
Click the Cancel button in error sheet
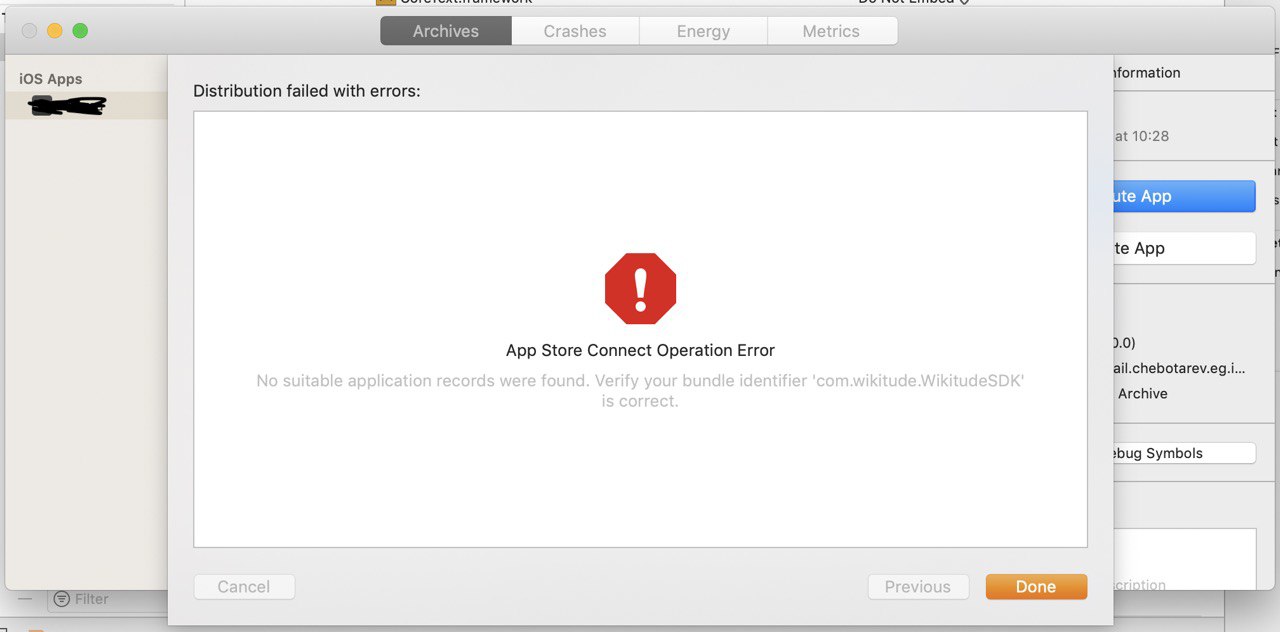coord(244,587)
